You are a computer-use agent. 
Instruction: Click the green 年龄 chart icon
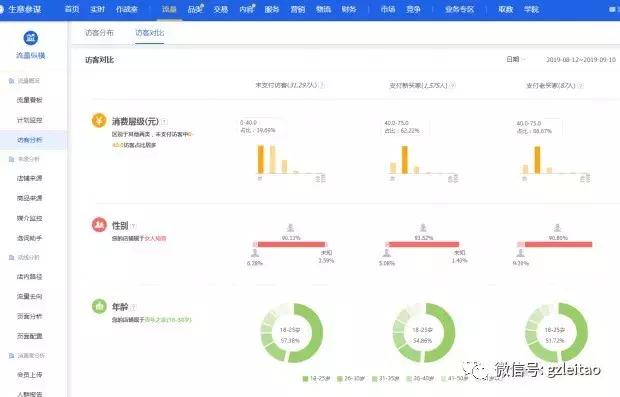[x=99, y=306]
